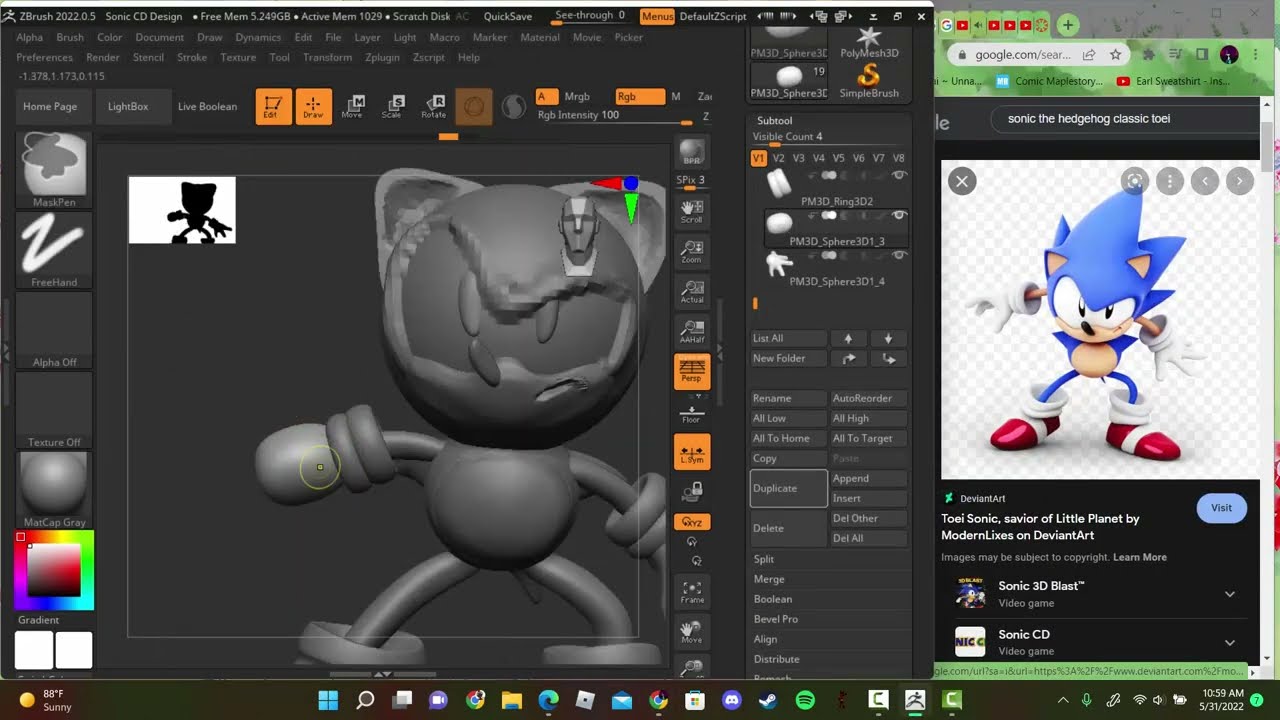The width and height of the screenshot is (1280, 720).
Task: Toggle visibility eye for PM3D_Sphere3D1_4
Action: 899,256
